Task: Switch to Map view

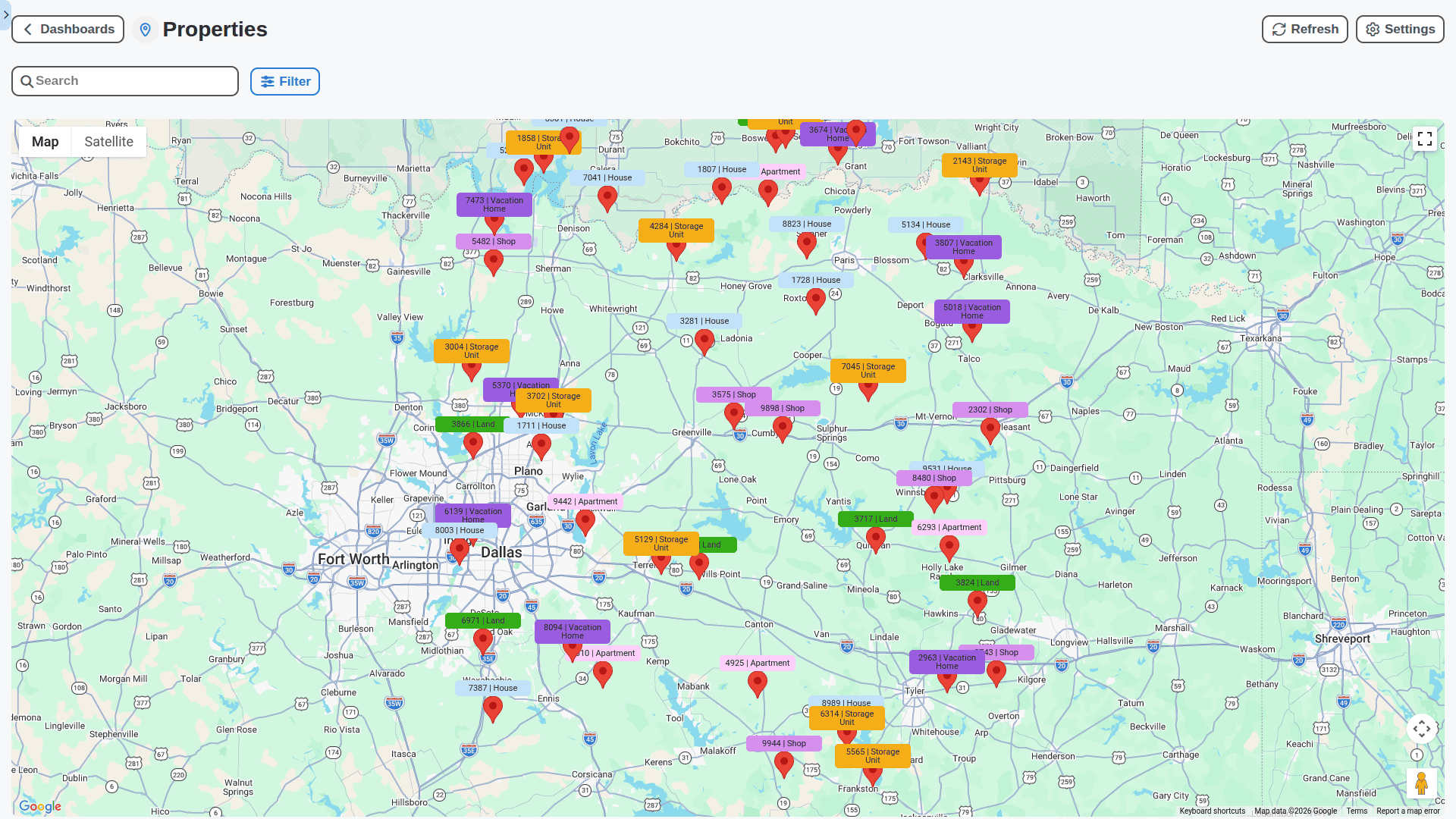Action: coord(45,141)
